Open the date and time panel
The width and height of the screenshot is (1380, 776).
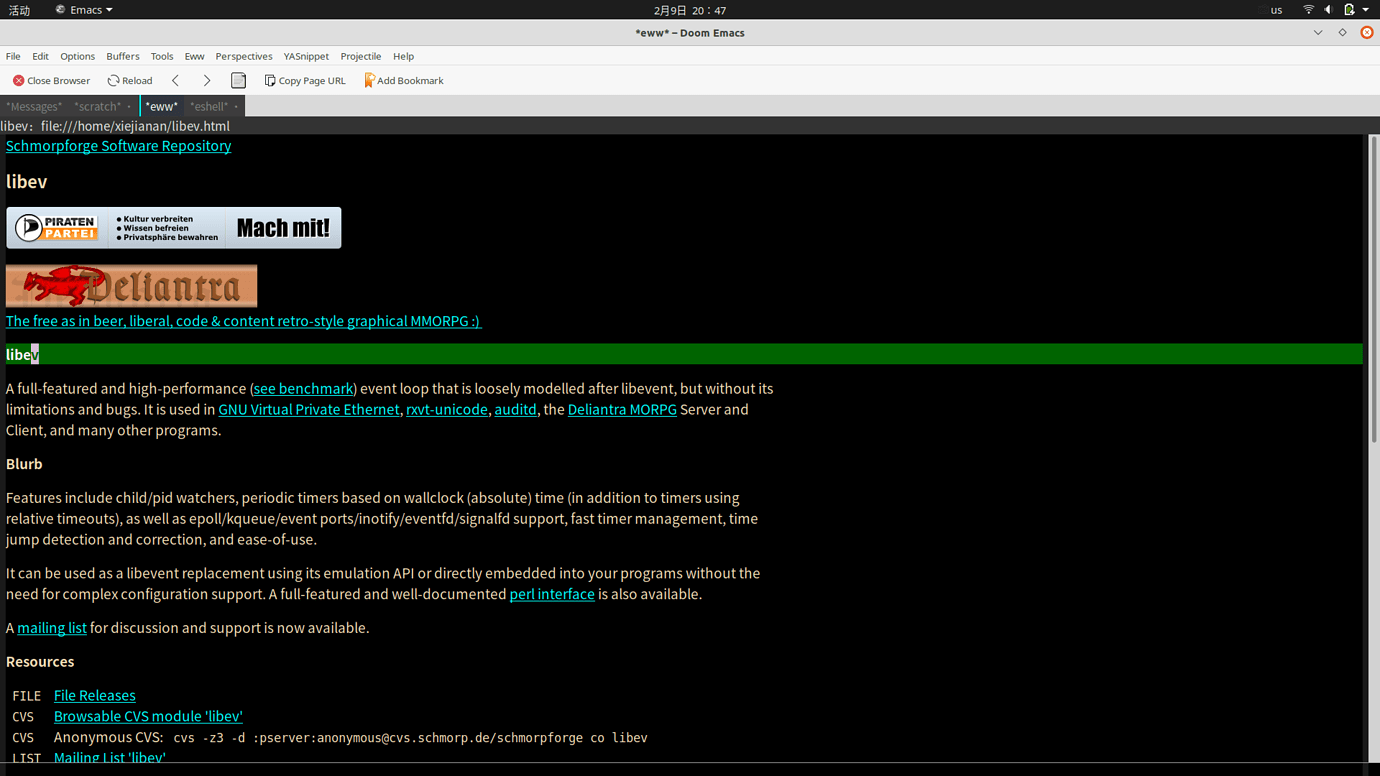pyautogui.click(x=690, y=10)
